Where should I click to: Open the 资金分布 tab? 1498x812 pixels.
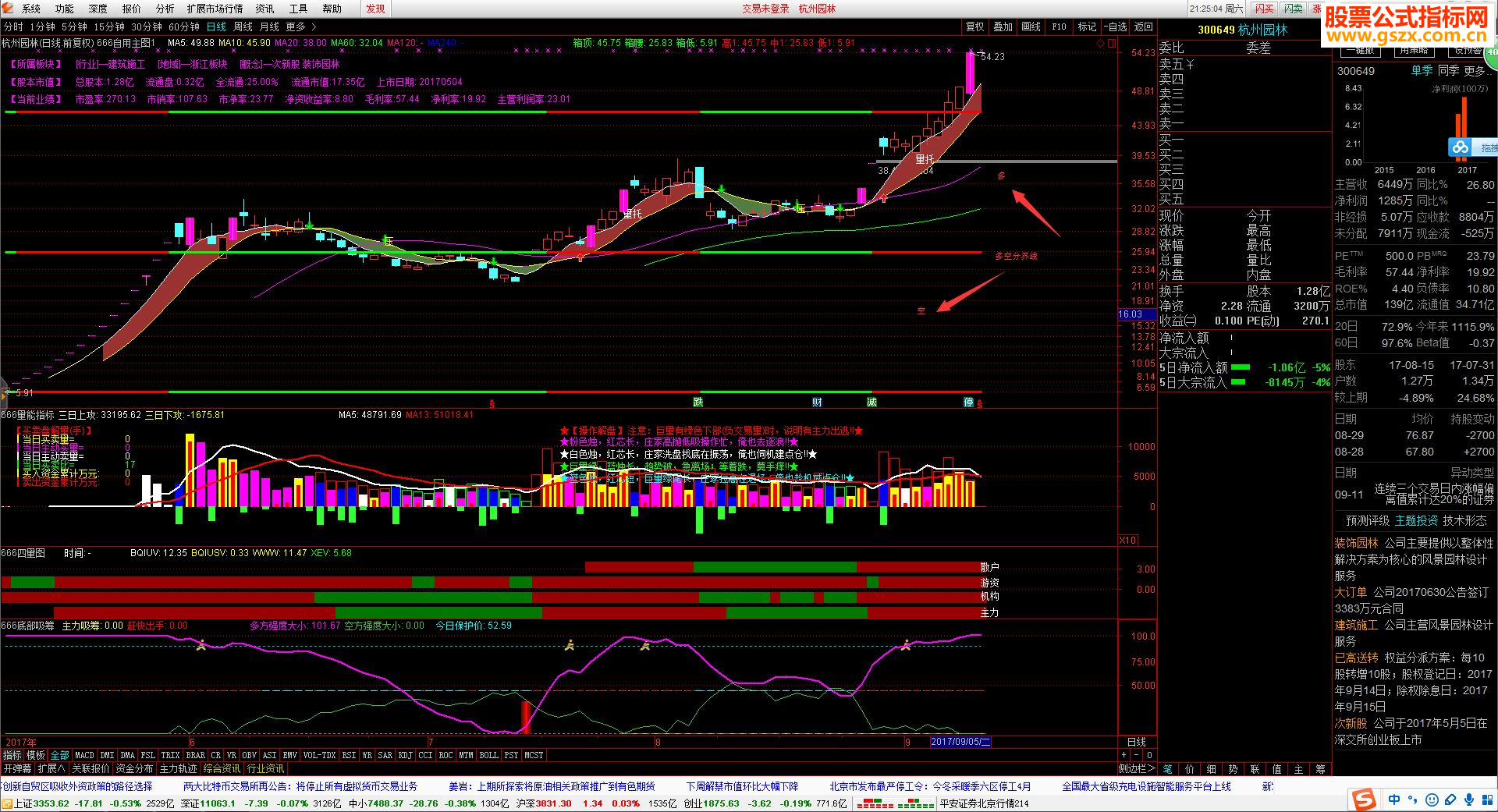tap(135, 768)
